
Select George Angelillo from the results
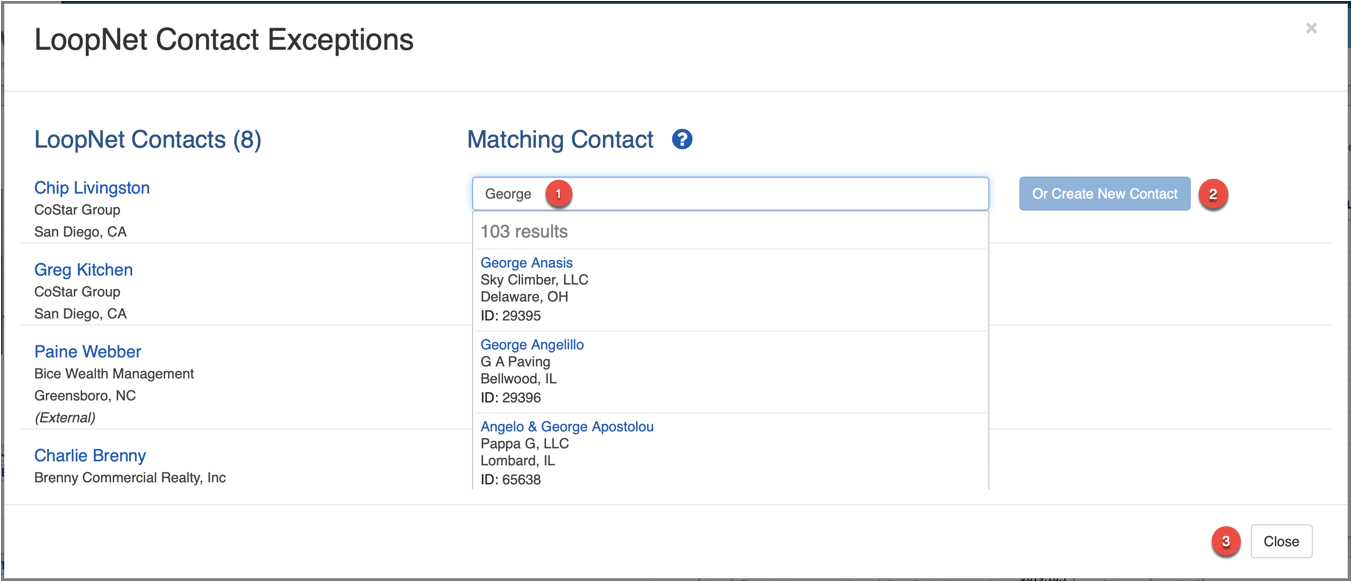pos(532,345)
